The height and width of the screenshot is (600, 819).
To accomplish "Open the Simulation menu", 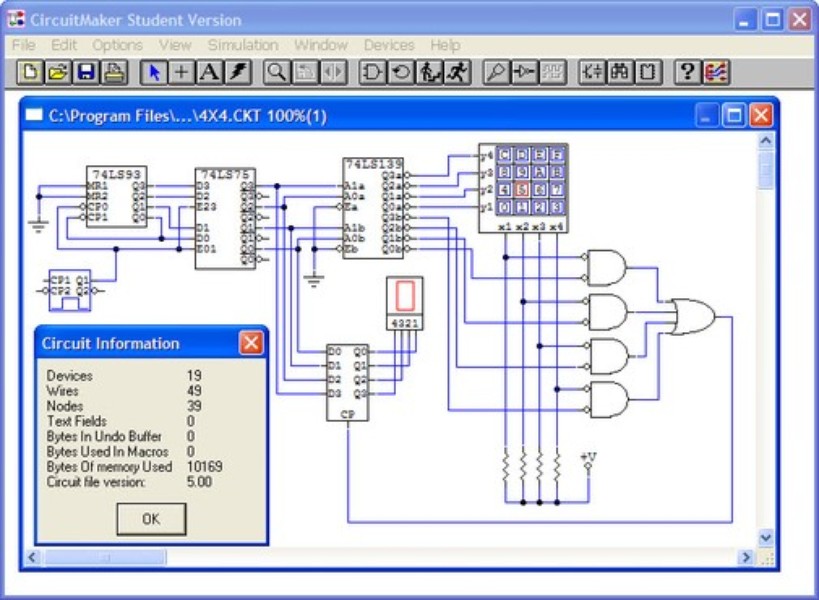I will 243,44.
